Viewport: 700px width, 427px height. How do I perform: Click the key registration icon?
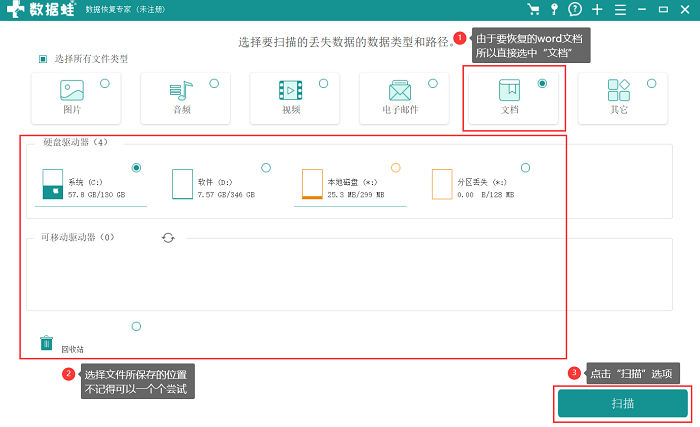(554, 9)
